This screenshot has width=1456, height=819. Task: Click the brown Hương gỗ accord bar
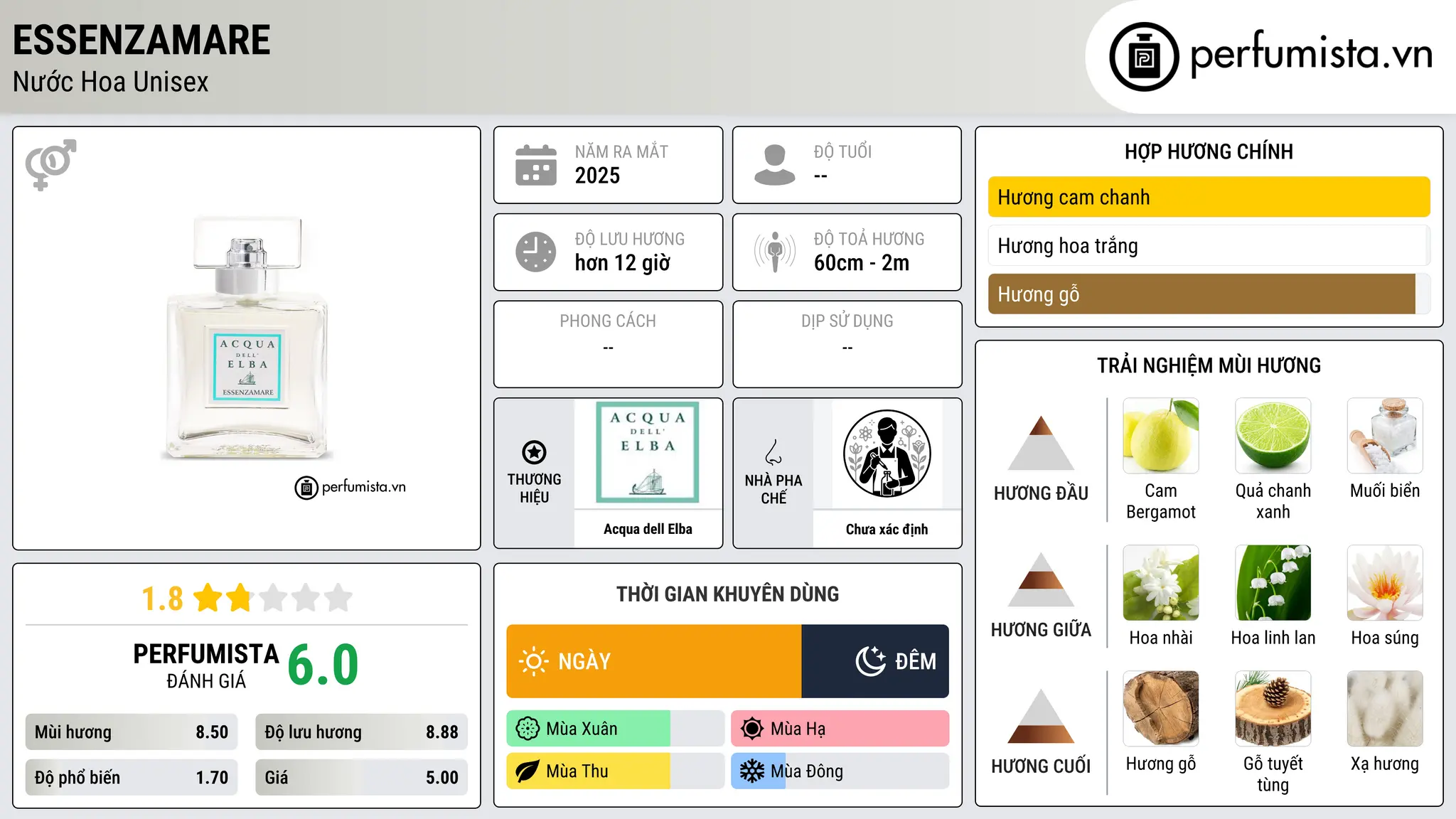pos(1209,294)
